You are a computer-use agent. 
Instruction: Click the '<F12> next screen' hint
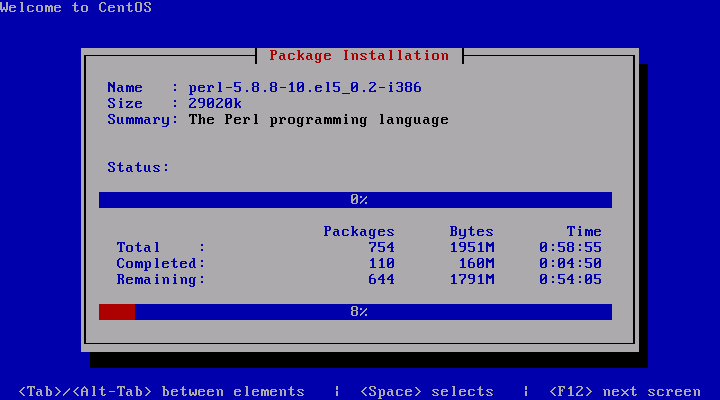point(624,392)
